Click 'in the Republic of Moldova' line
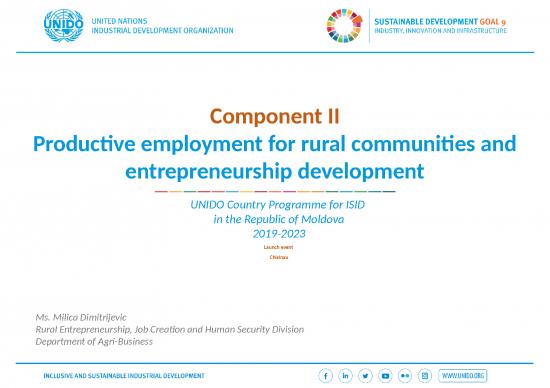This screenshot has height=388, width=550. click(279, 219)
